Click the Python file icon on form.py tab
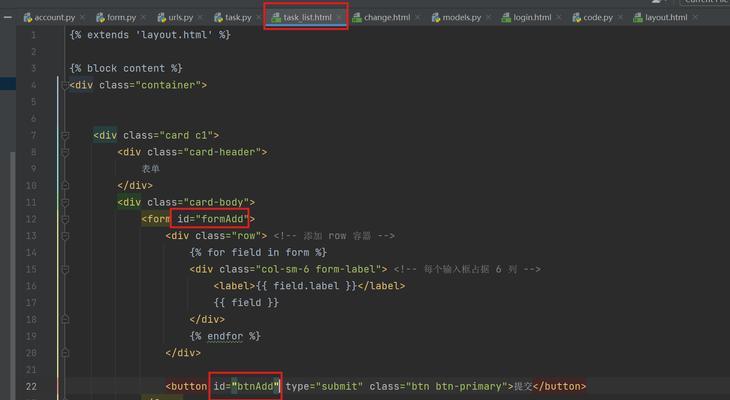Viewport: 730px width, 400px height. (x=100, y=18)
